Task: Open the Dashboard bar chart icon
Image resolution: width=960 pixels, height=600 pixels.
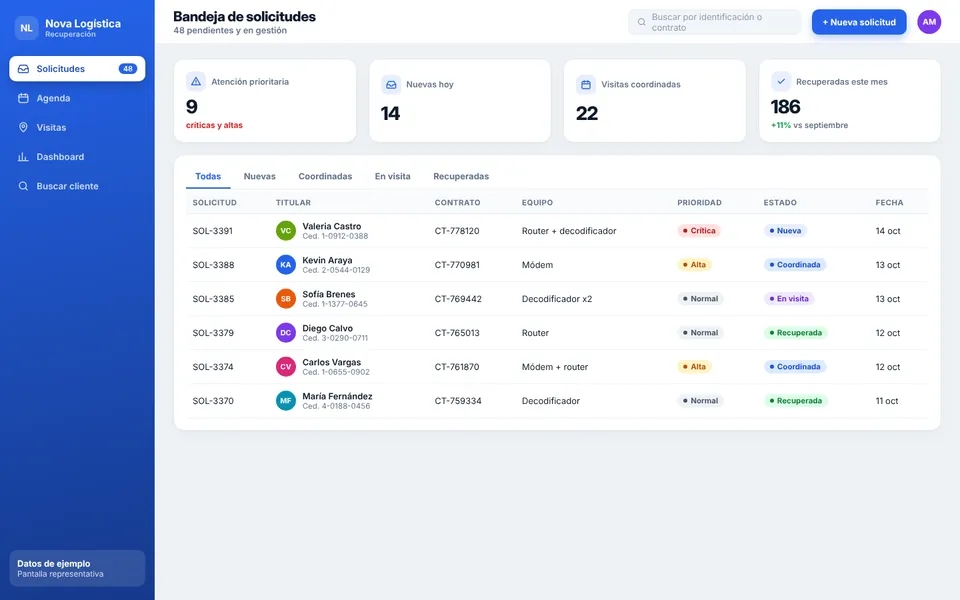Action: [23, 157]
